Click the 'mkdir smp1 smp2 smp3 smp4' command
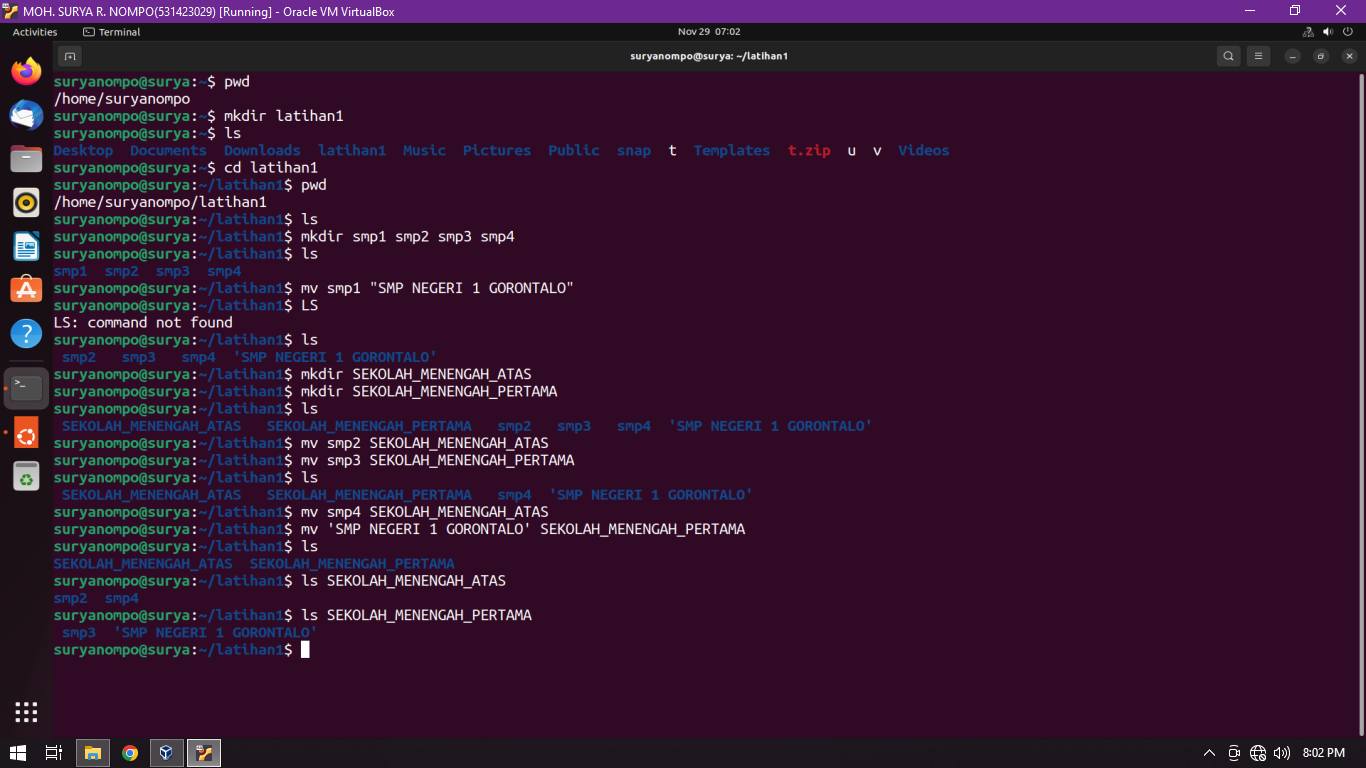The image size is (1366, 768). coord(407,236)
